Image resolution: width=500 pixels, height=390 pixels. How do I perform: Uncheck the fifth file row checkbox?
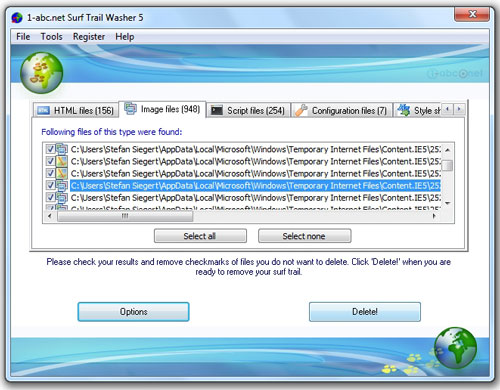pyautogui.click(x=50, y=197)
